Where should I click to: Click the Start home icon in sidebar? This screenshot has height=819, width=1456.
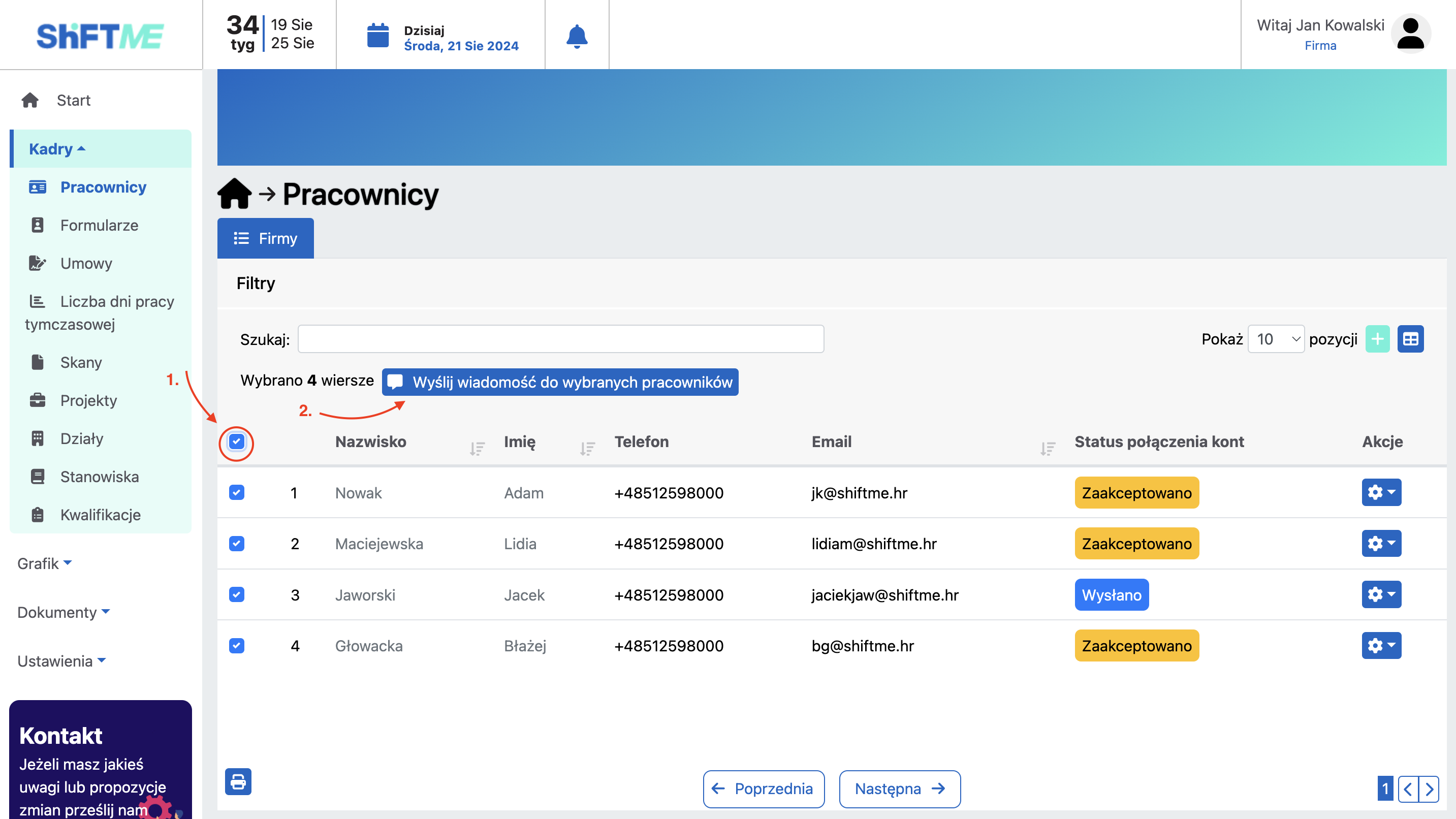[x=30, y=100]
